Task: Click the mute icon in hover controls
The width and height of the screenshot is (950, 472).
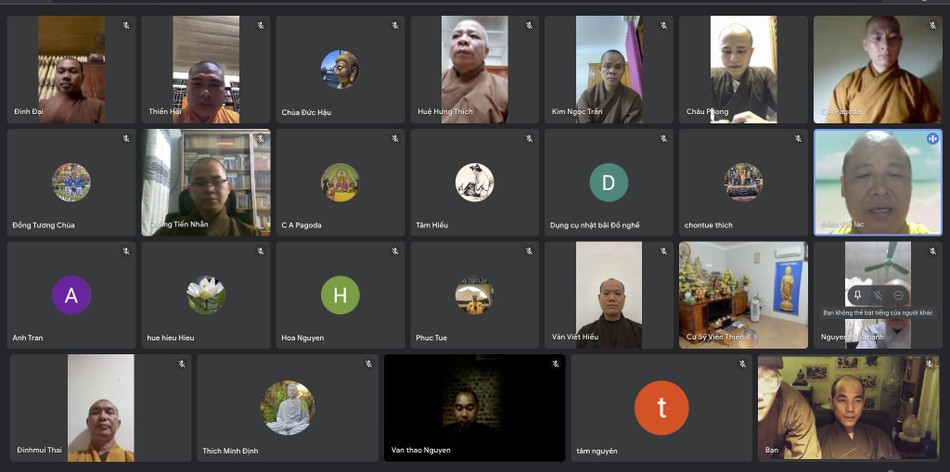Action: point(878,295)
